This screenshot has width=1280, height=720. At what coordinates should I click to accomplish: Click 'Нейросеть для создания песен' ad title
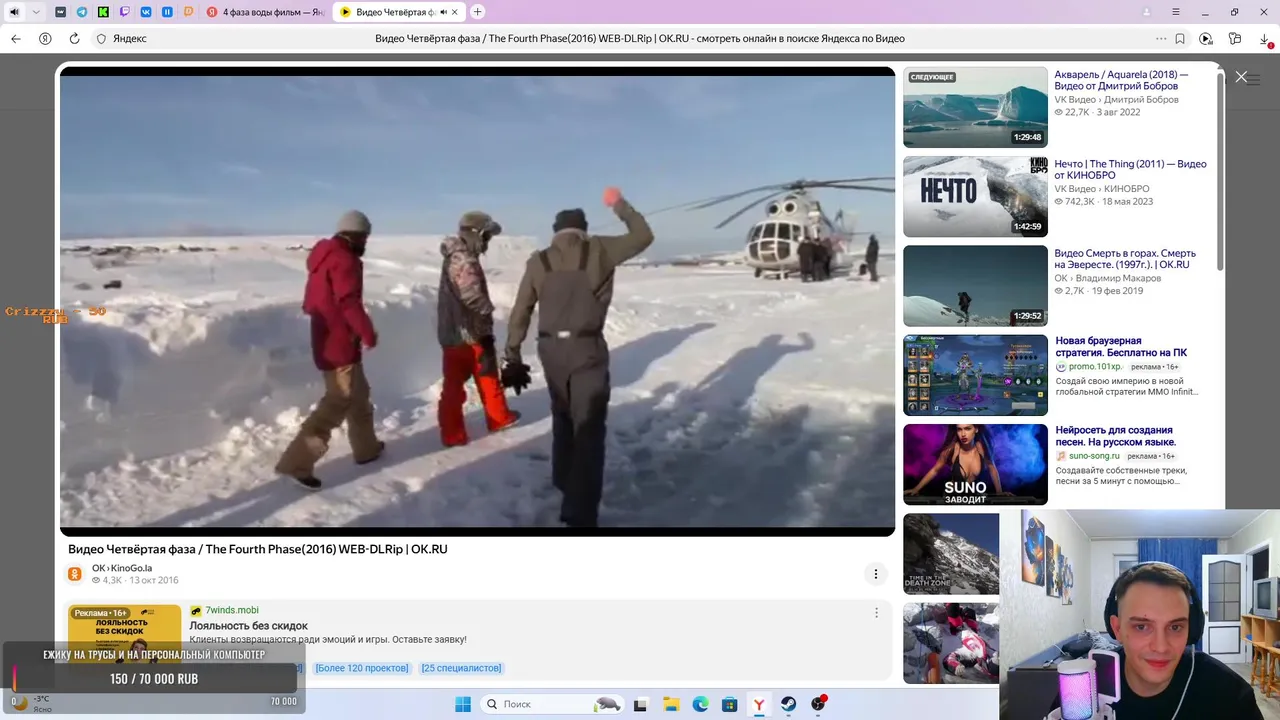1116,435
